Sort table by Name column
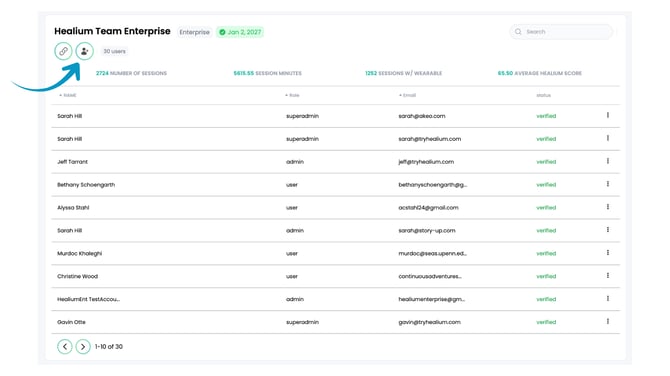The width and height of the screenshot is (670, 376). [x=68, y=95]
